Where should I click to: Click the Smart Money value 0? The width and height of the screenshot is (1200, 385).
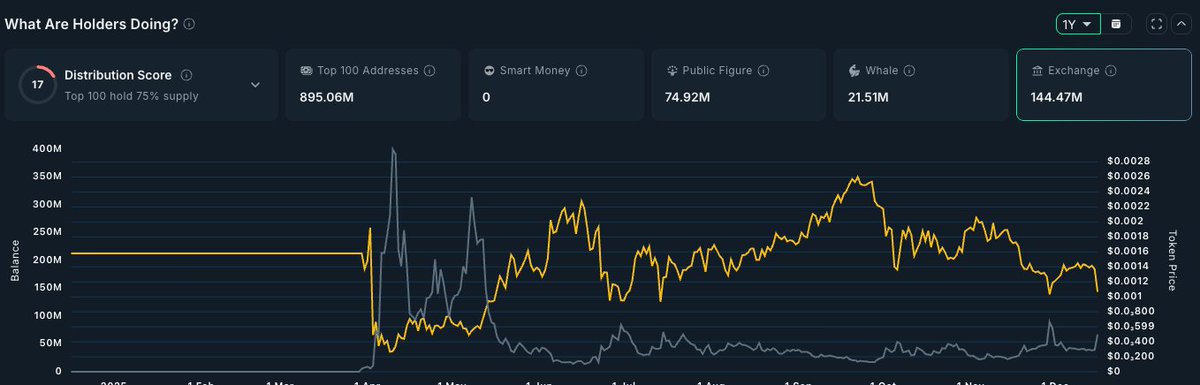(x=487, y=98)
